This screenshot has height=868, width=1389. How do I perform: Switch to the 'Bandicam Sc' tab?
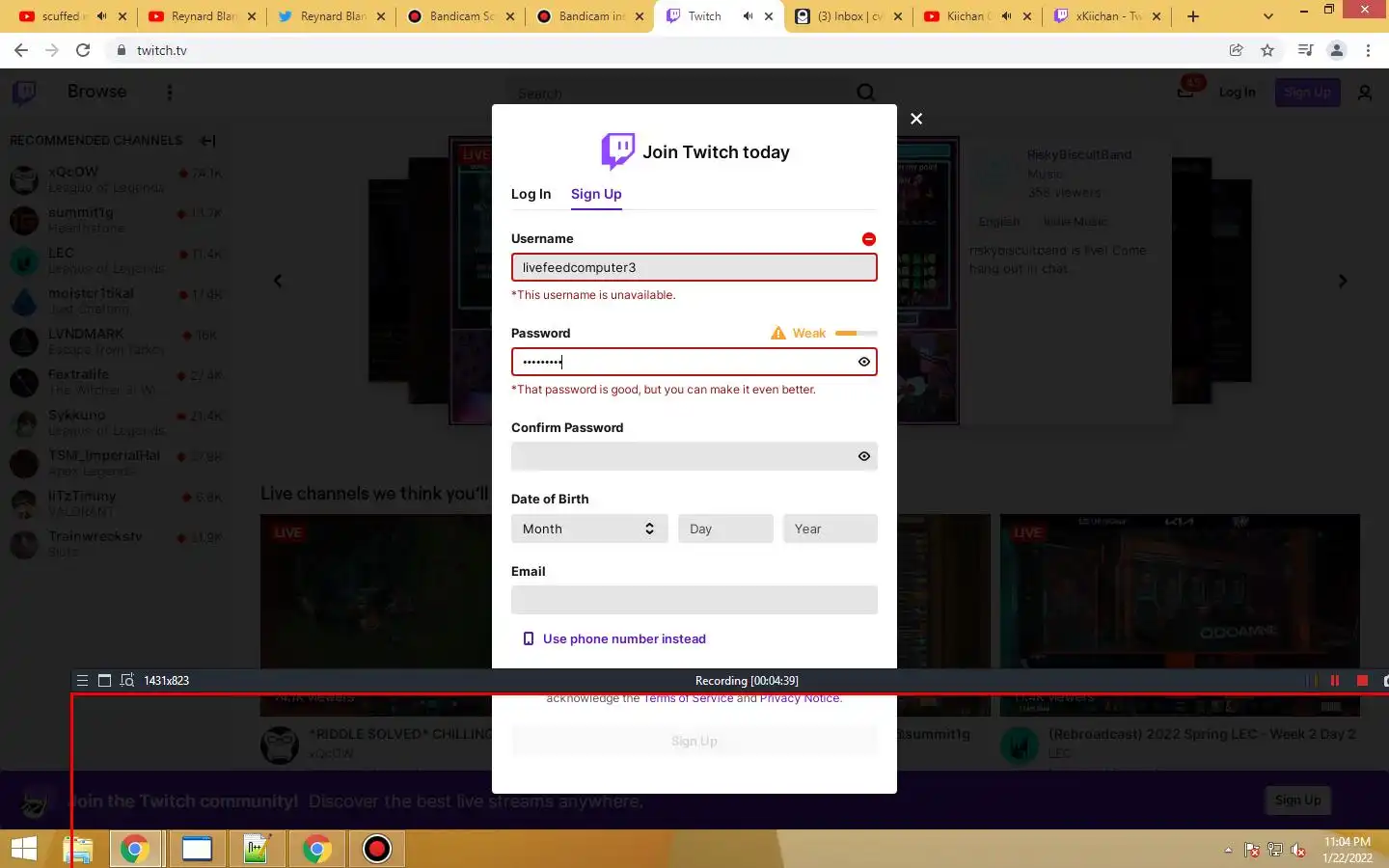pos(461,16)
